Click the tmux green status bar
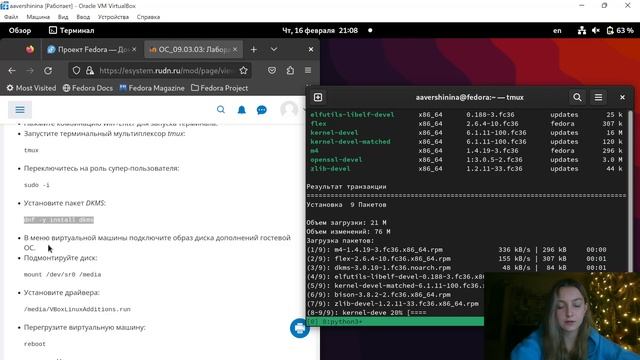 pyautogui.click(x=395, y=322)
